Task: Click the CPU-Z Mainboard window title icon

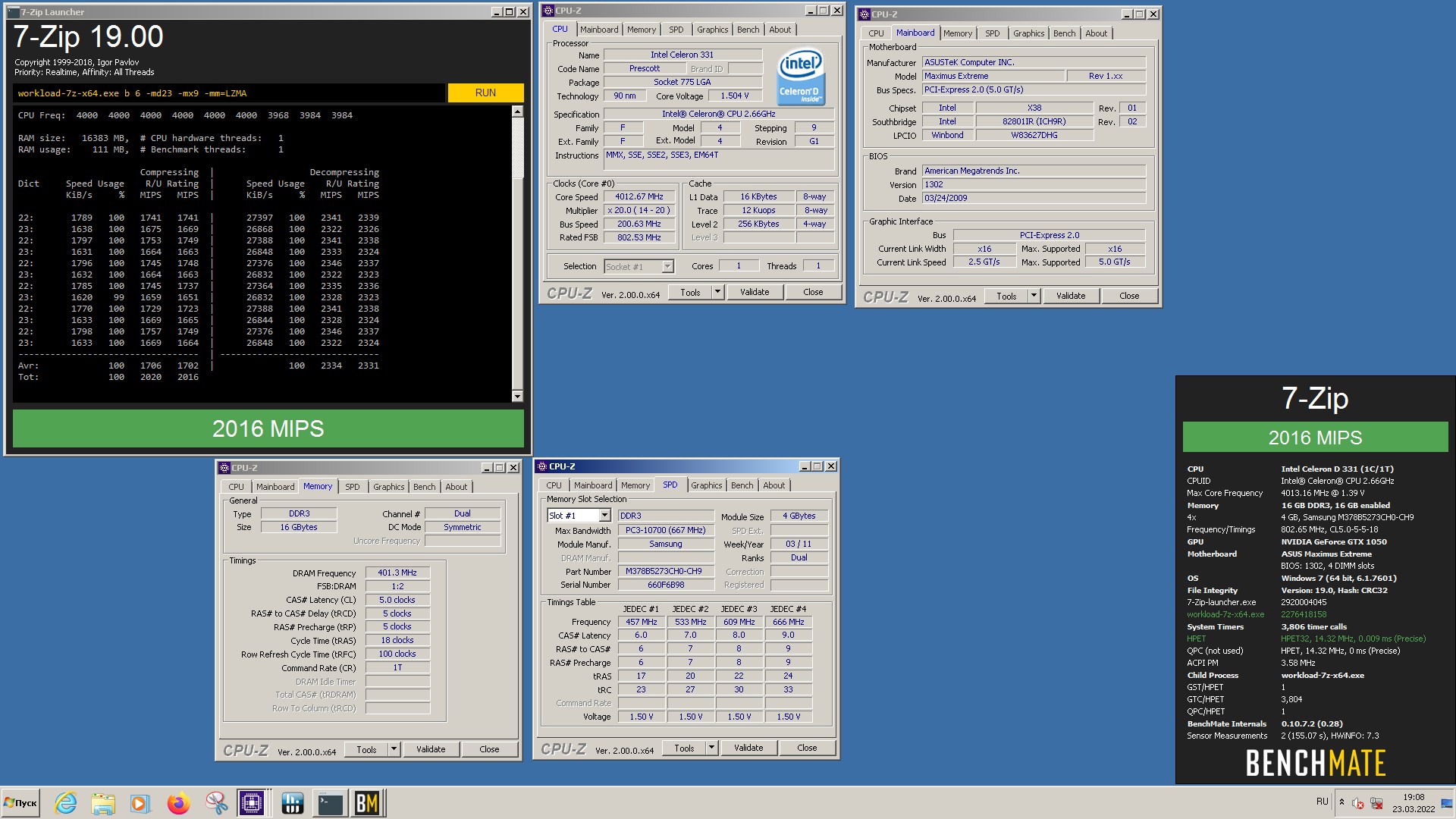Action: pos(864,14)
